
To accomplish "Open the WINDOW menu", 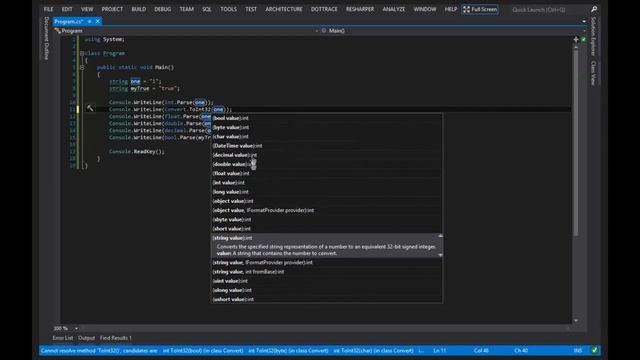I will (425, 9).
